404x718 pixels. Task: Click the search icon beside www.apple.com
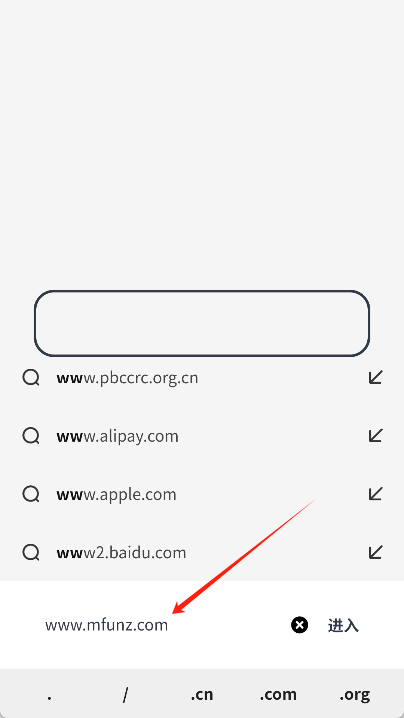click(31, 494)
